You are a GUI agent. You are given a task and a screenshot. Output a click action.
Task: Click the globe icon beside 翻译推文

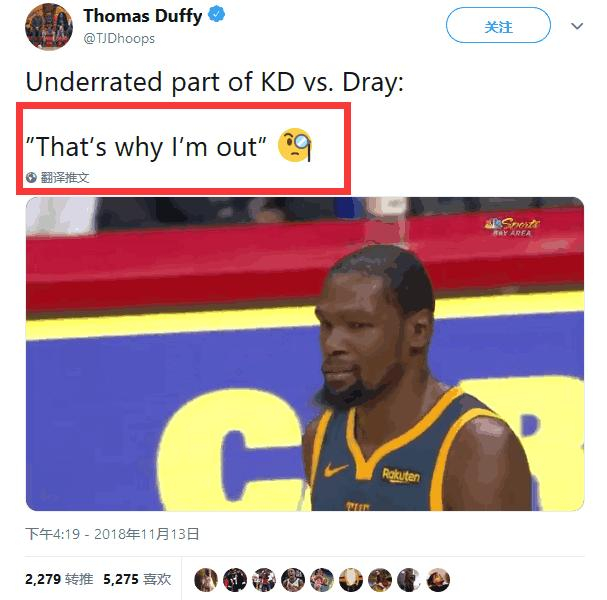[31, 178]
